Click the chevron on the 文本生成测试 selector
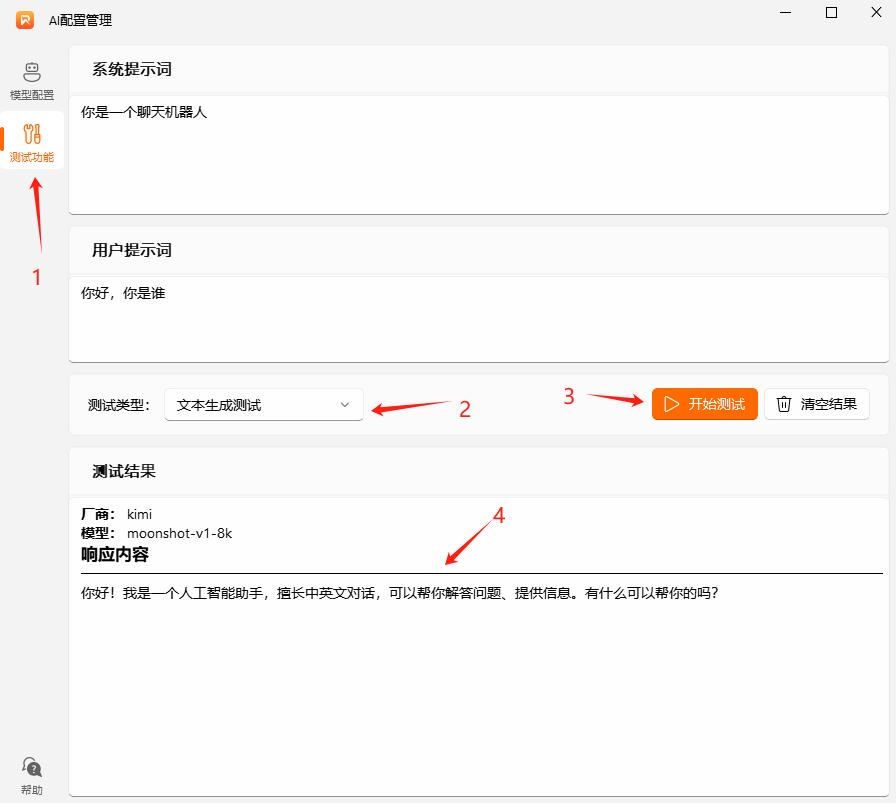The image size is (896, 803). pos(345,404)
